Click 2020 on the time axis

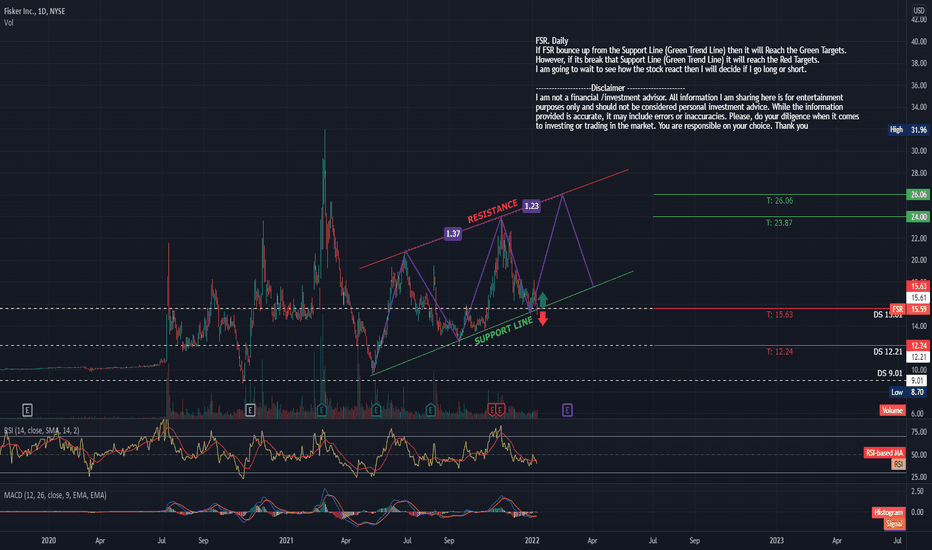pos(49,540)
